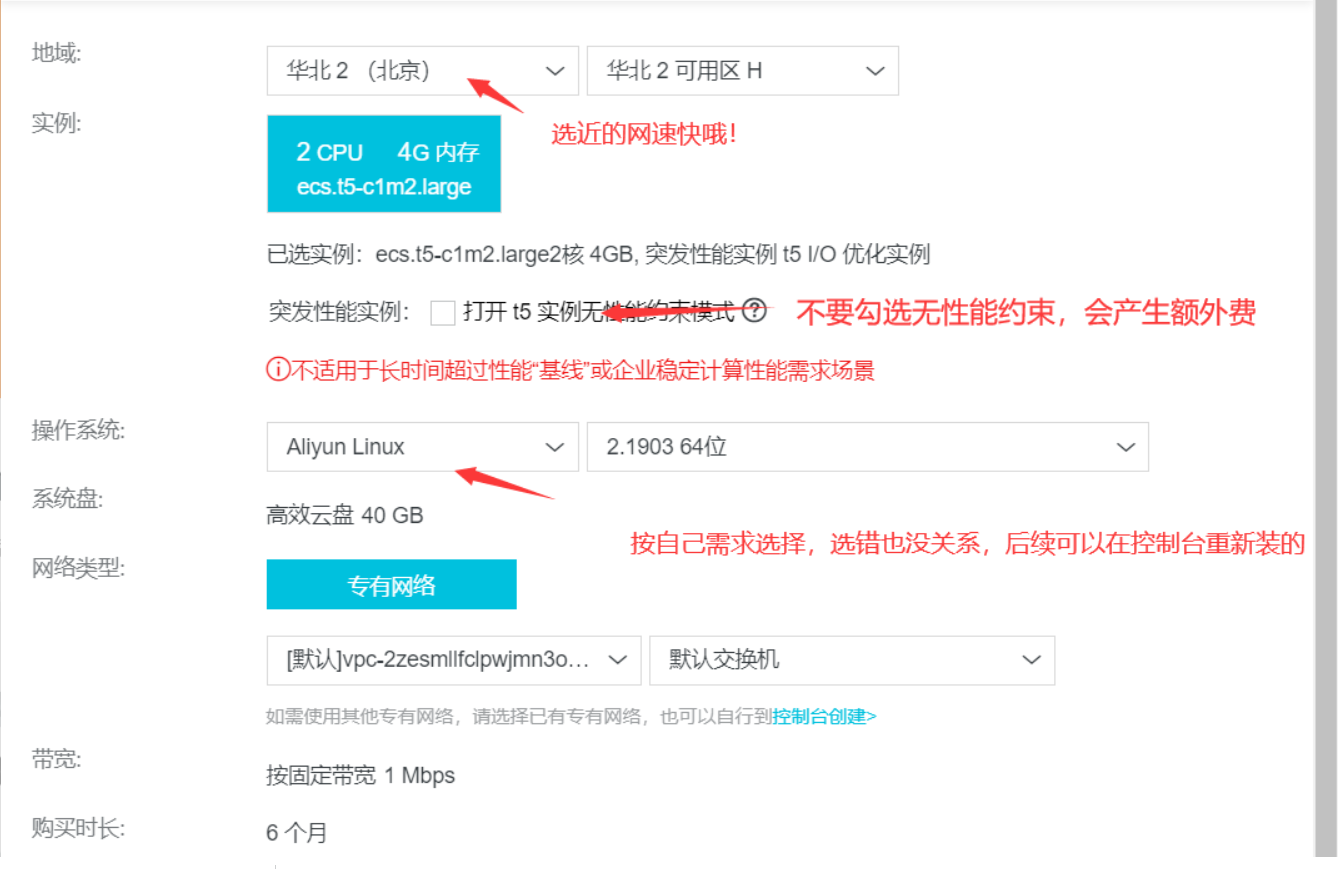Click the 突发性能实例: label

[x=340, y=312]
